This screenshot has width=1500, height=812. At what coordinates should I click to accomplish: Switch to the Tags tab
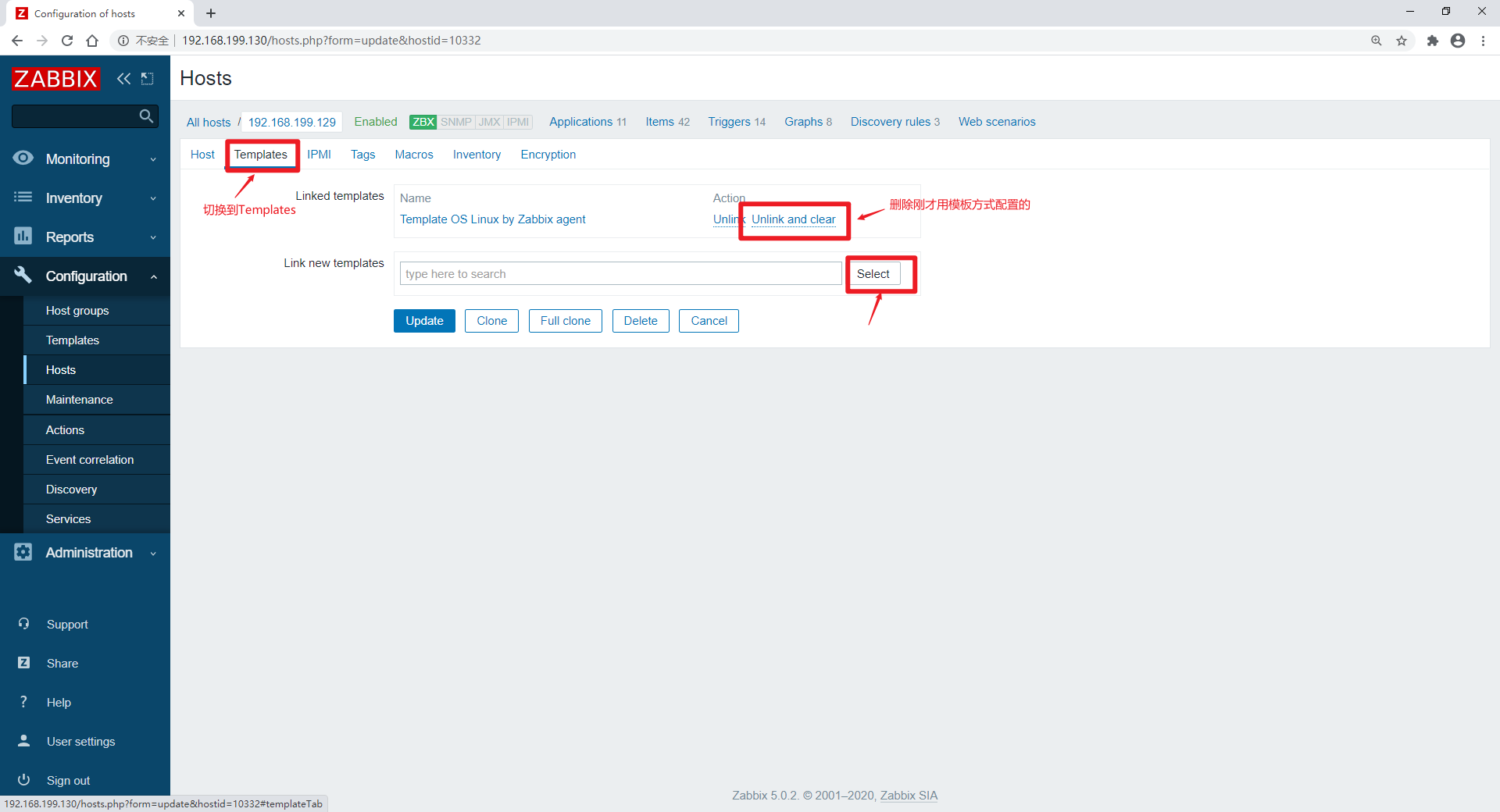click(x=362, y=155)
